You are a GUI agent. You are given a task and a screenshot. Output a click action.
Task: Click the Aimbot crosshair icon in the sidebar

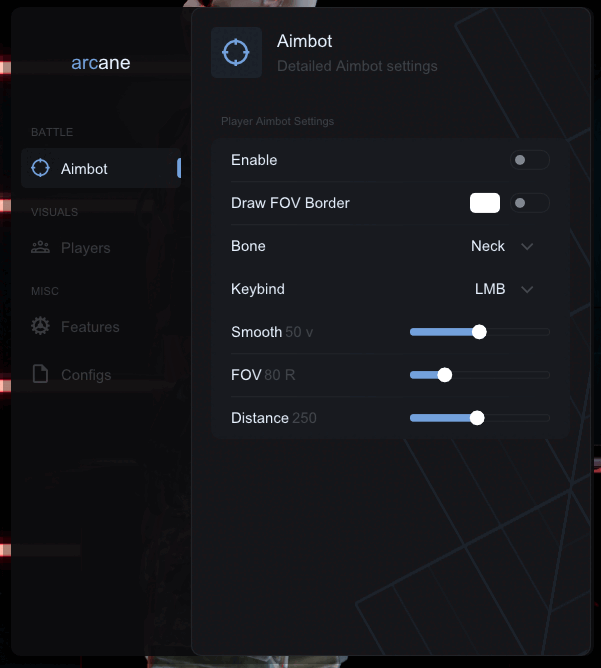click(41, 168)
